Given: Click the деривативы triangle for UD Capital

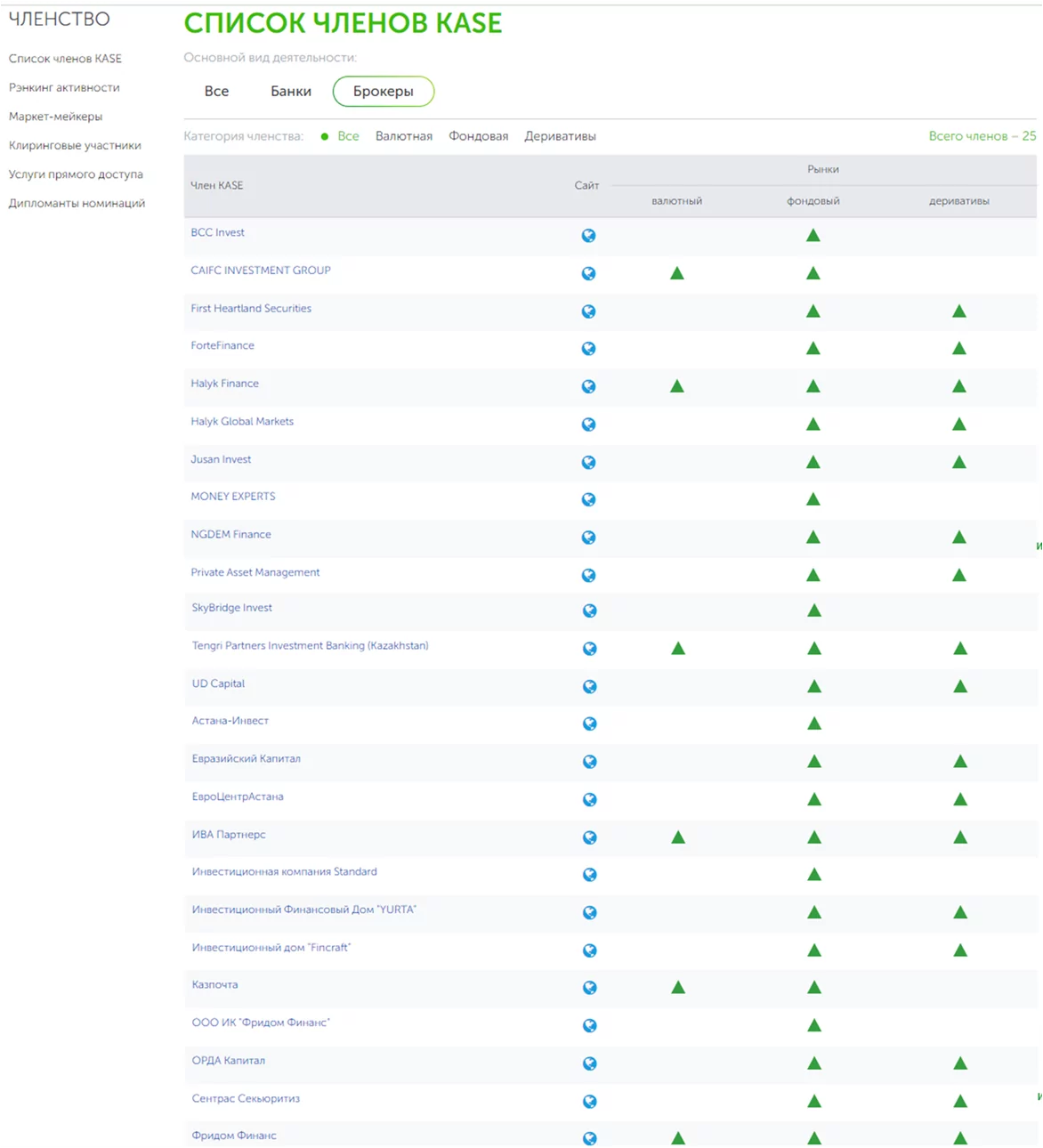Looking at the screenshot, I should pos(960,686).
